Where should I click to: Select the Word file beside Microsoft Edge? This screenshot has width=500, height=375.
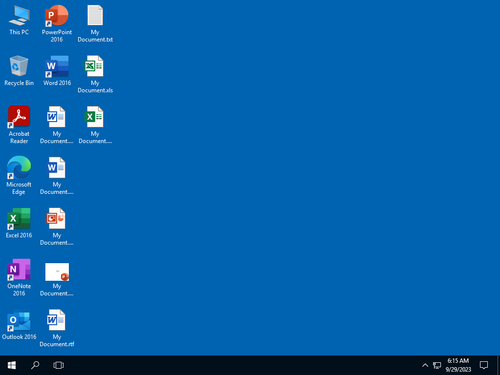pyautogui.click(x=57, y=176)
